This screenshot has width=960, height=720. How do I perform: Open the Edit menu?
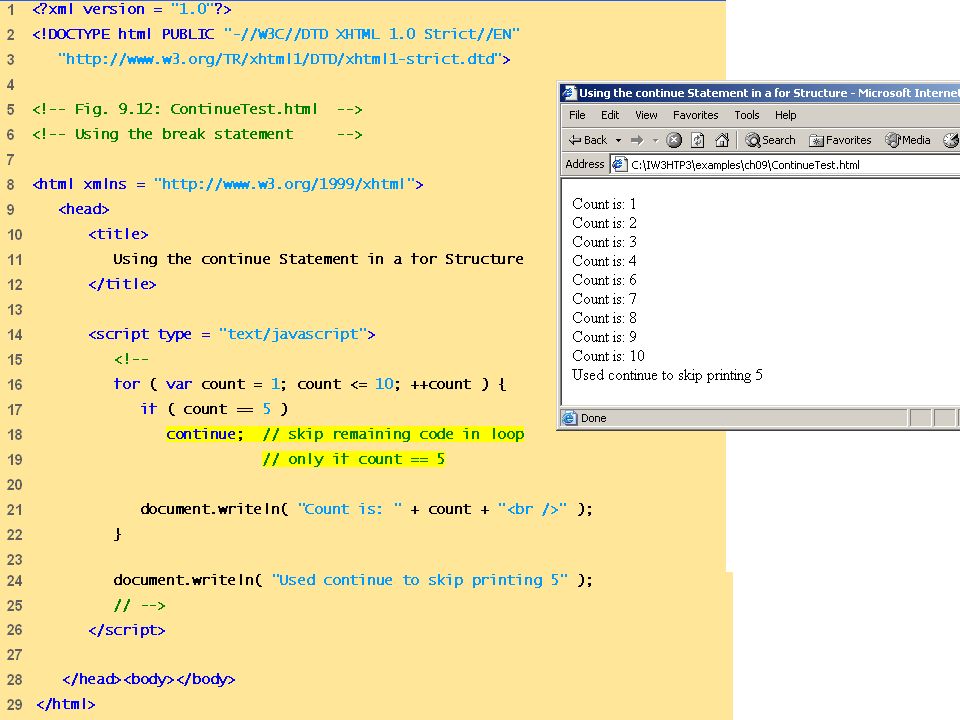click(610, 115)
